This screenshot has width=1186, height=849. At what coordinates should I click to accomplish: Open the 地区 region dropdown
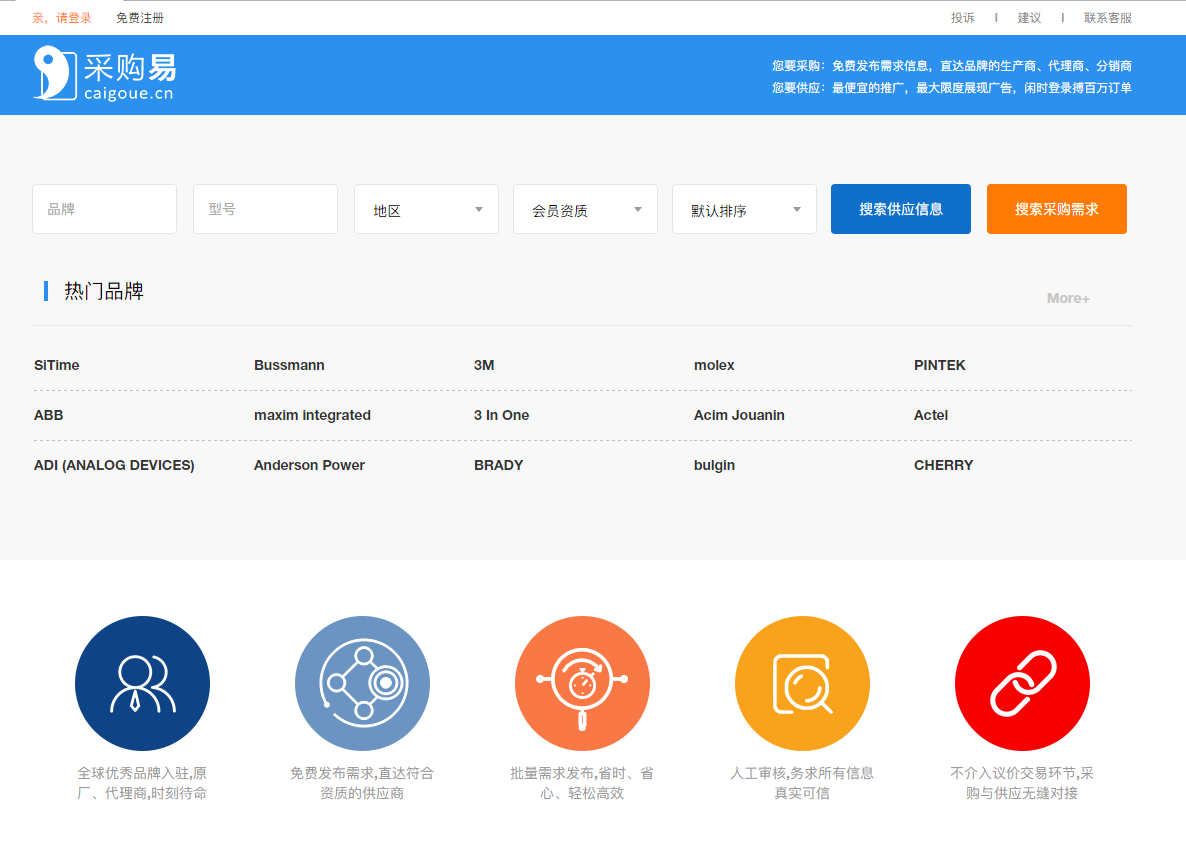426,210
